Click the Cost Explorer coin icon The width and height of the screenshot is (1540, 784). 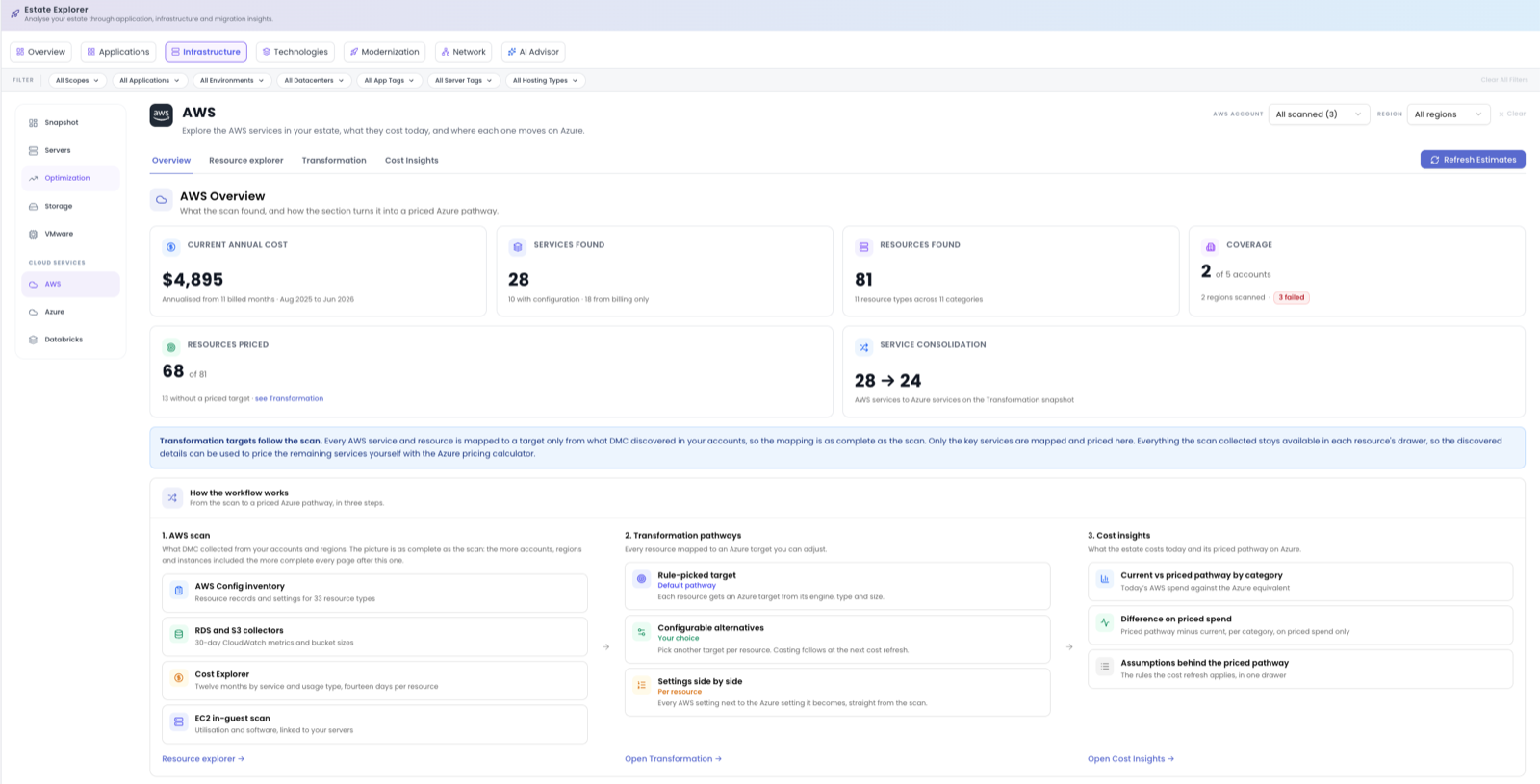pyautogui.click(x=178, y=678)
